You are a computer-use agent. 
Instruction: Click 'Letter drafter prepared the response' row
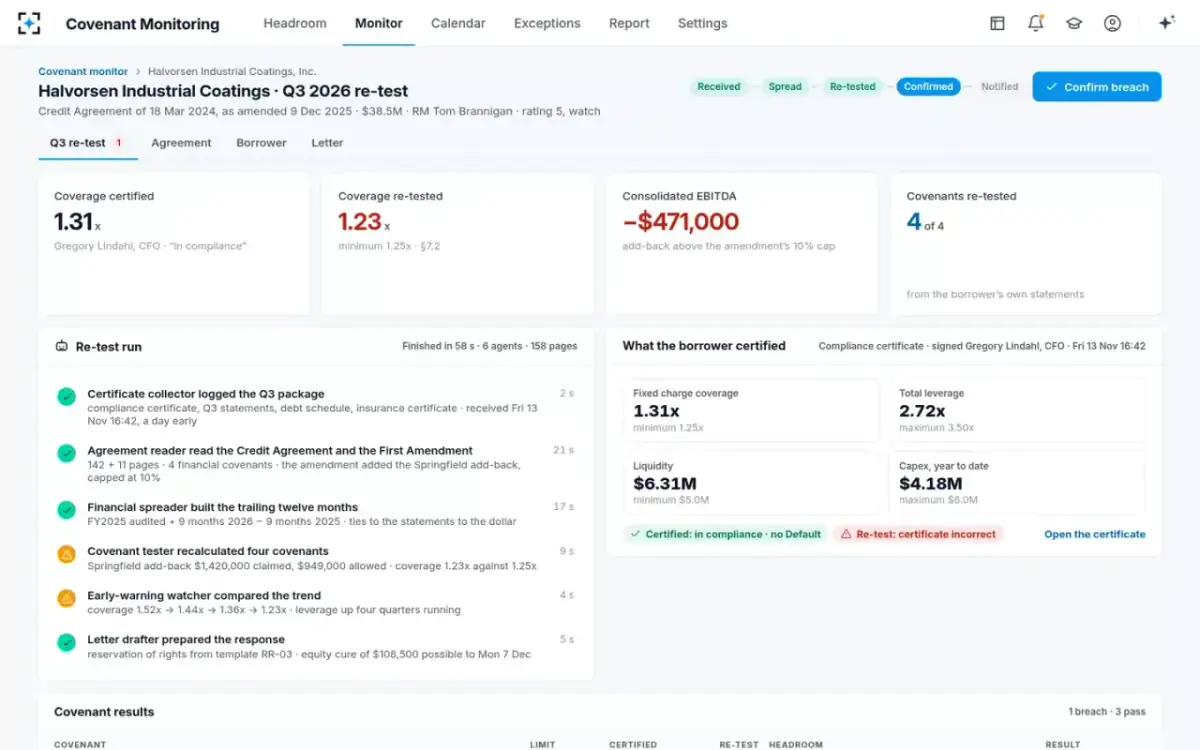pyautogui.click(x=316, y=646)
